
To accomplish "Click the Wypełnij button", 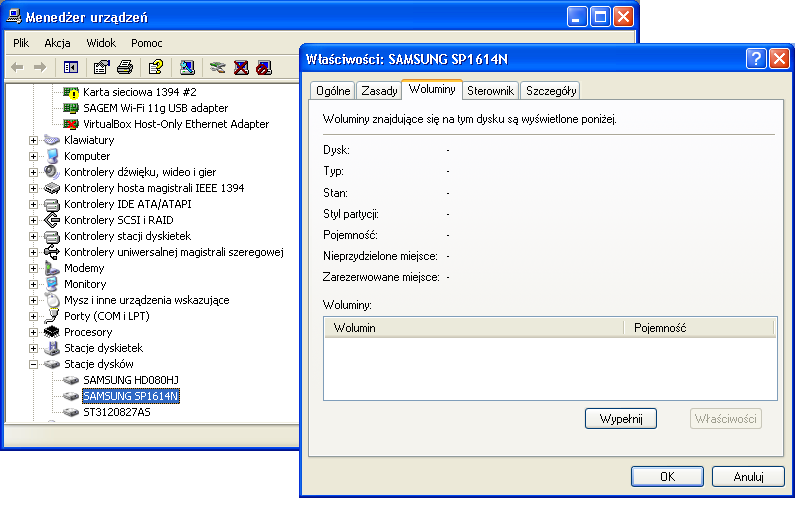I will (621, 419).
